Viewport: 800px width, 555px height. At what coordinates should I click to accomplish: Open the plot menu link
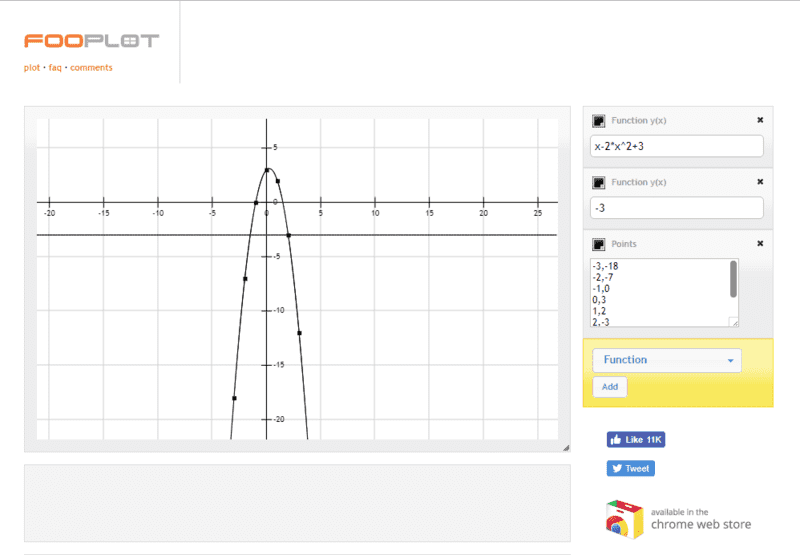click(32, 68)
